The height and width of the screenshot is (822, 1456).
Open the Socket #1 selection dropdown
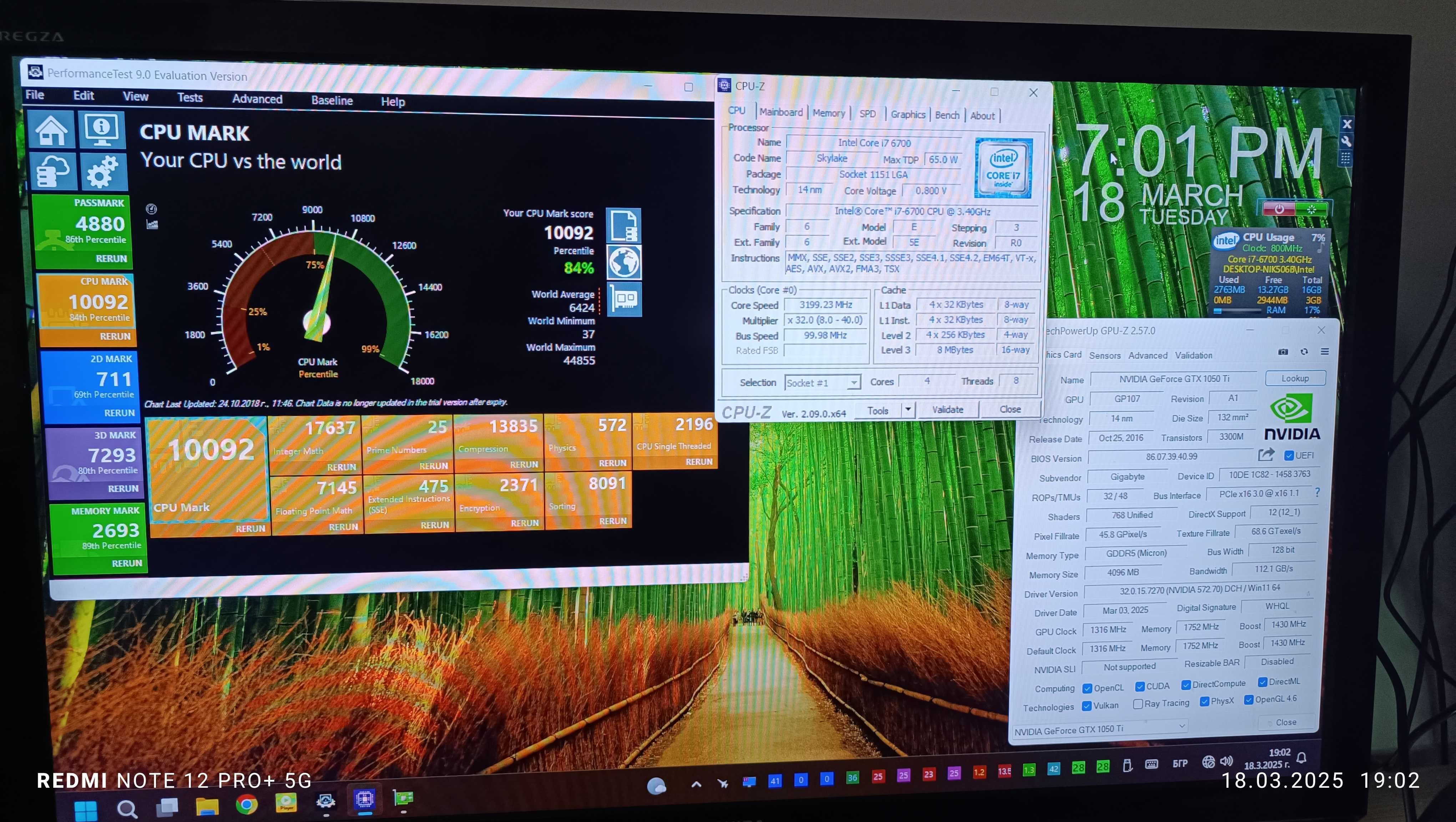click(x=823, y=383)
